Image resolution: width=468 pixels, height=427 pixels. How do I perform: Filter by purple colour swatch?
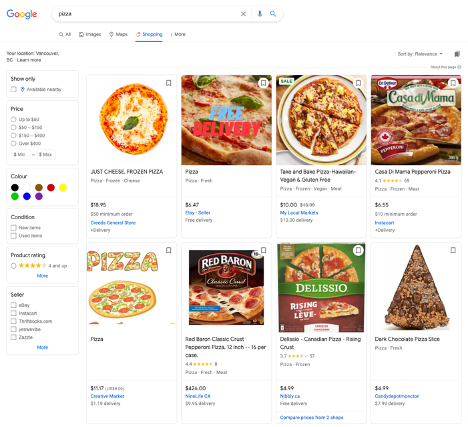tap(39, 196)
